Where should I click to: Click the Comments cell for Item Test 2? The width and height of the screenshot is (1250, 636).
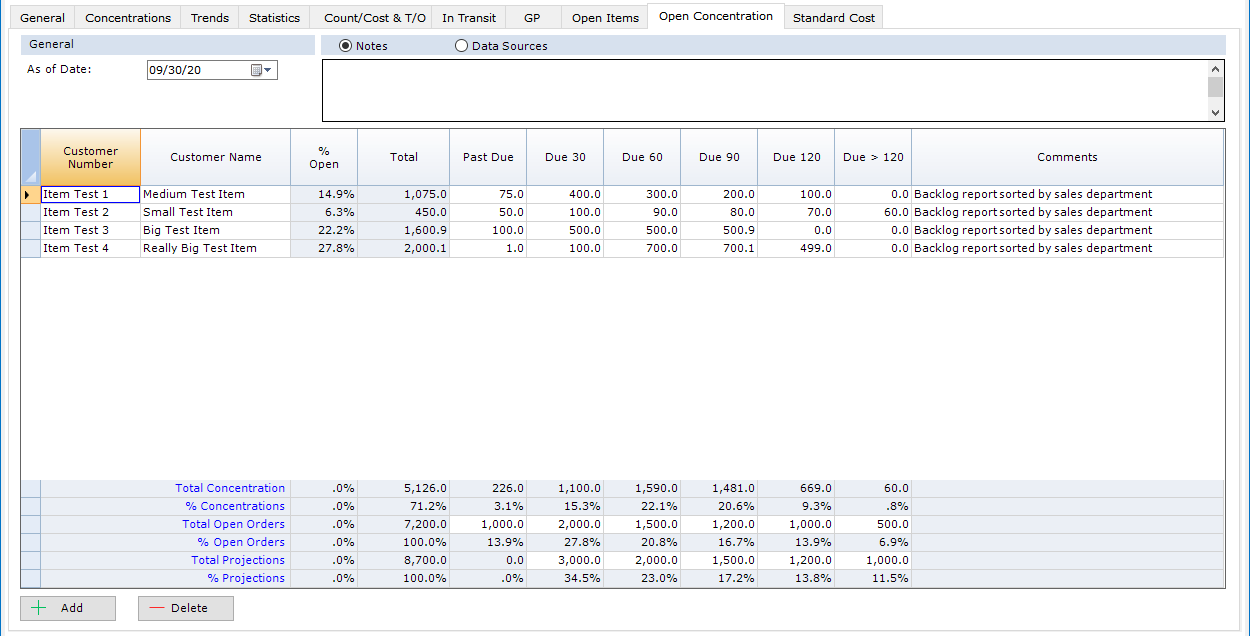pyautogui.click(x=1067, y=212)
